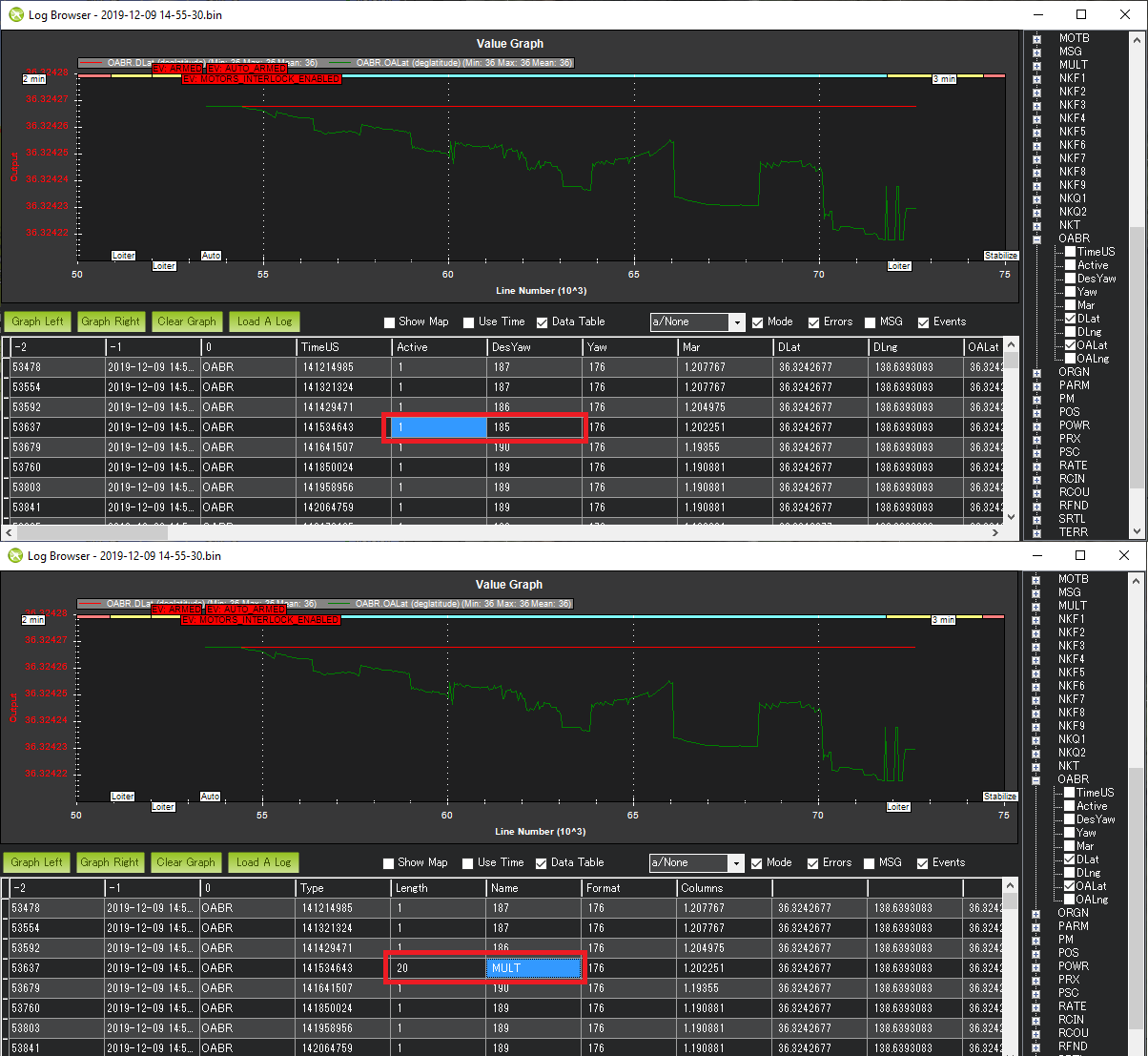
Task: Click the top table horizontal scrollbar
Action: click(x=500, y=532)
